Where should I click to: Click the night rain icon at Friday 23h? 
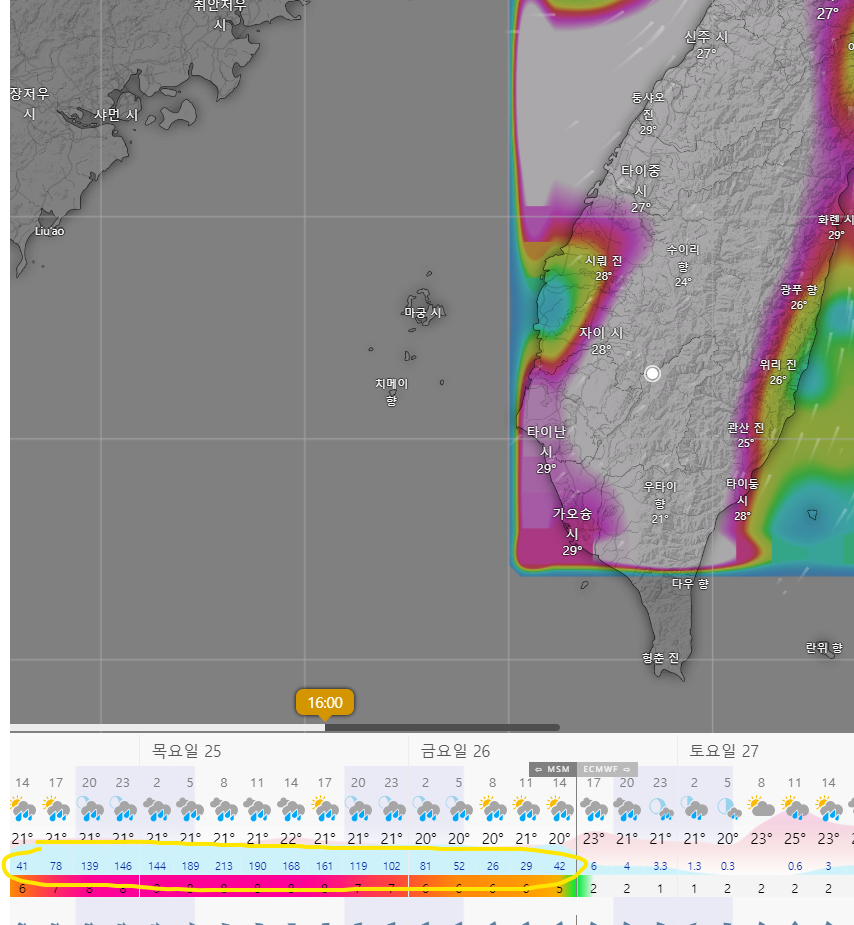click(660, 809)
